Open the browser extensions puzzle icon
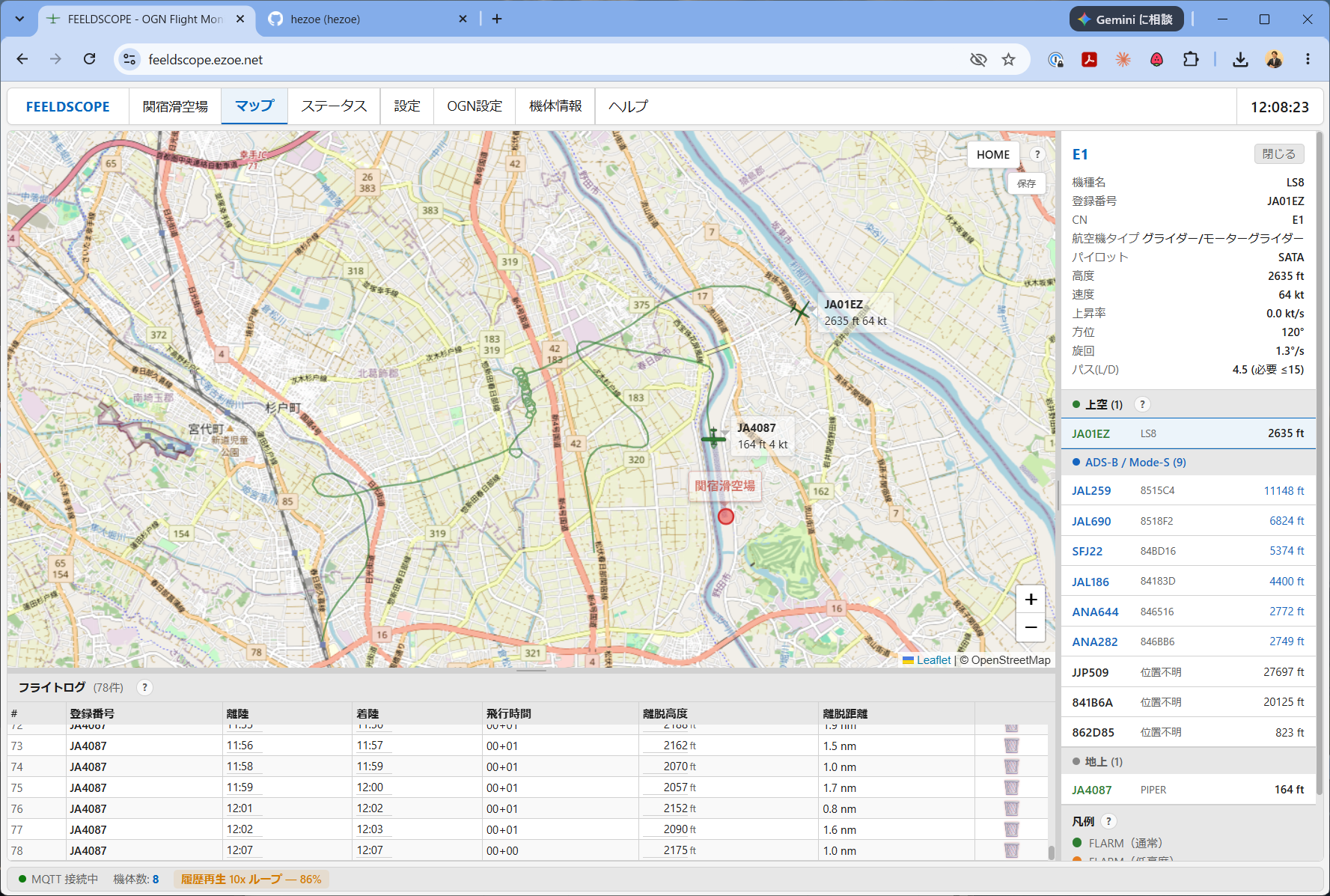The image size is (1330, 896). (1191, 59)
